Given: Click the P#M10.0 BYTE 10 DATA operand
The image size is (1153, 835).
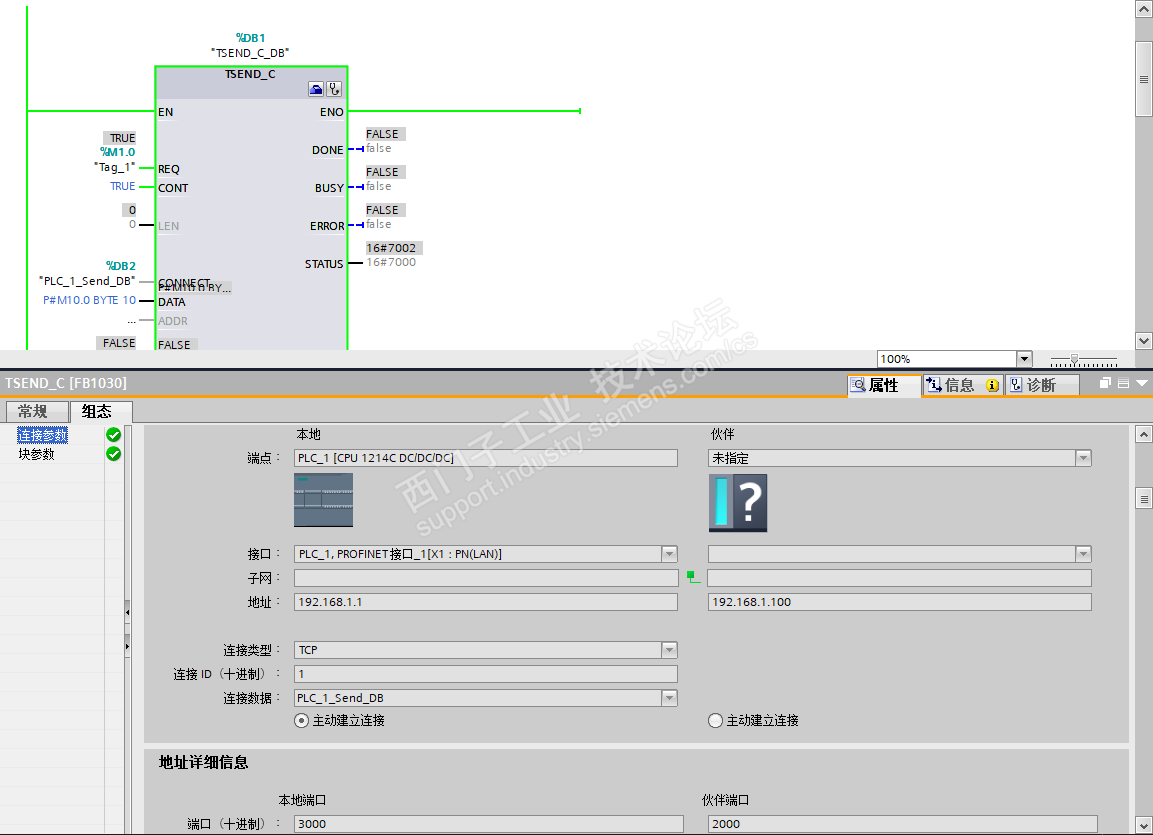Looking at the screenshot, I should point(90,300).
